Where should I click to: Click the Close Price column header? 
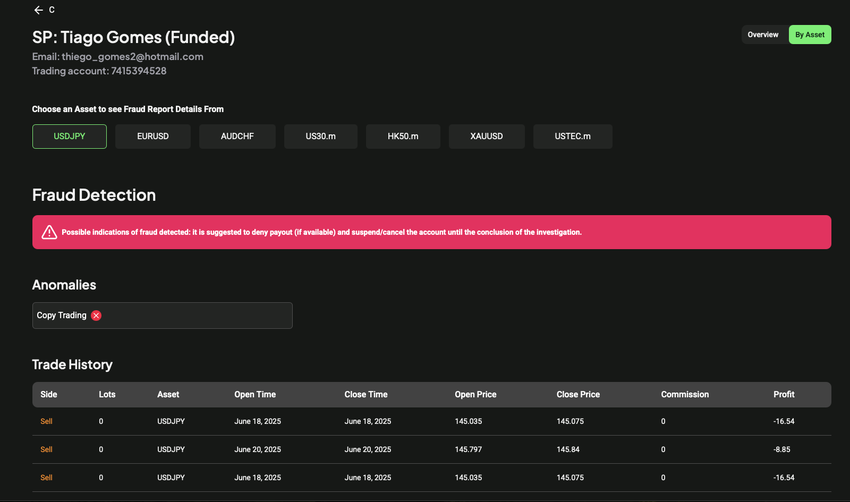click(578, 395)
